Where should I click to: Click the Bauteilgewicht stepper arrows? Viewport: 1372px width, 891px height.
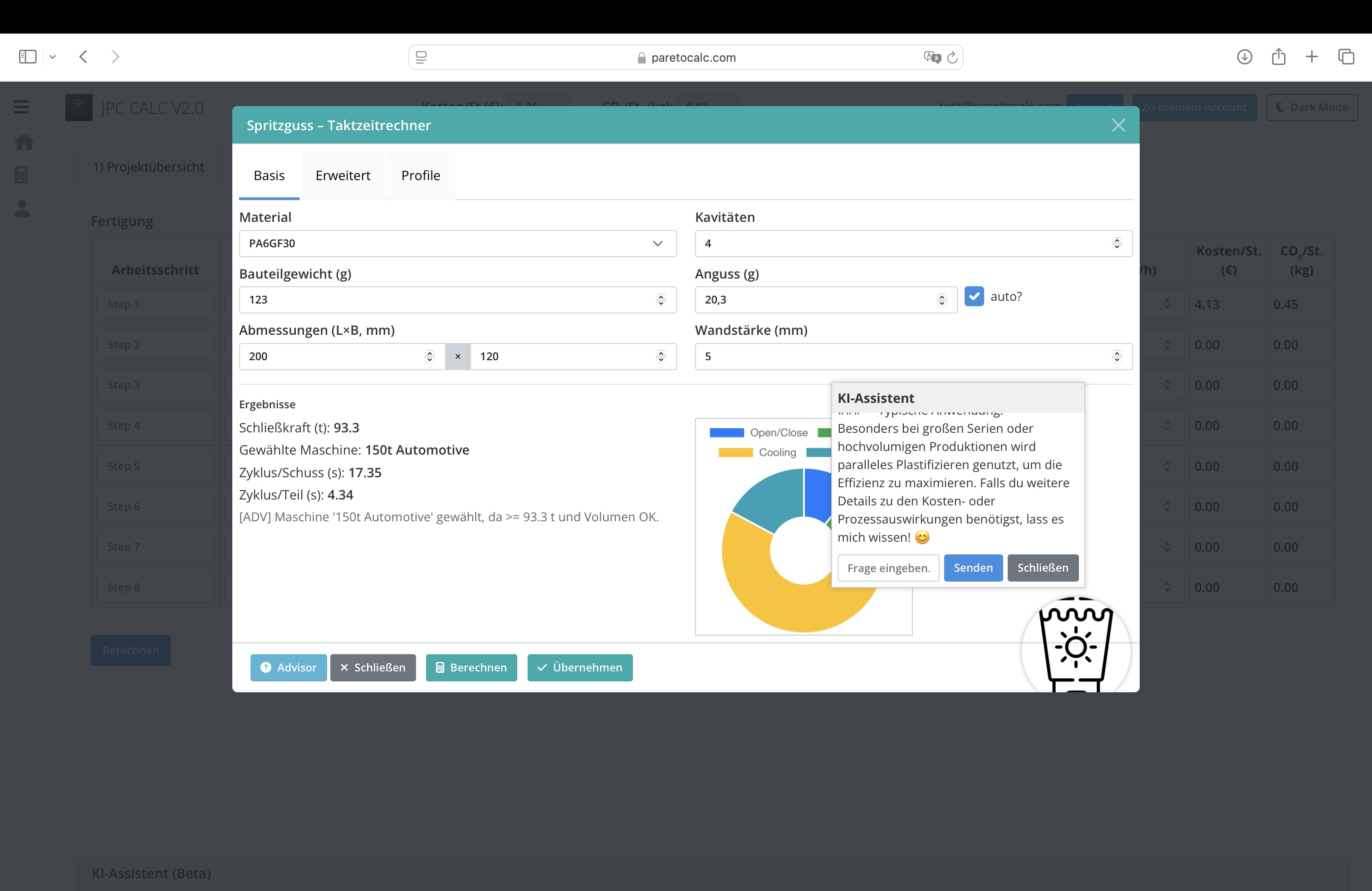coord(661,300)
